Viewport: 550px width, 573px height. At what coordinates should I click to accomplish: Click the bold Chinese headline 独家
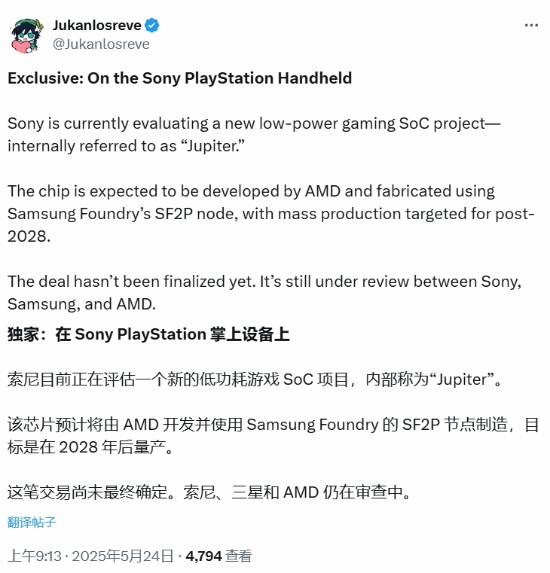(x=148, y=334)
